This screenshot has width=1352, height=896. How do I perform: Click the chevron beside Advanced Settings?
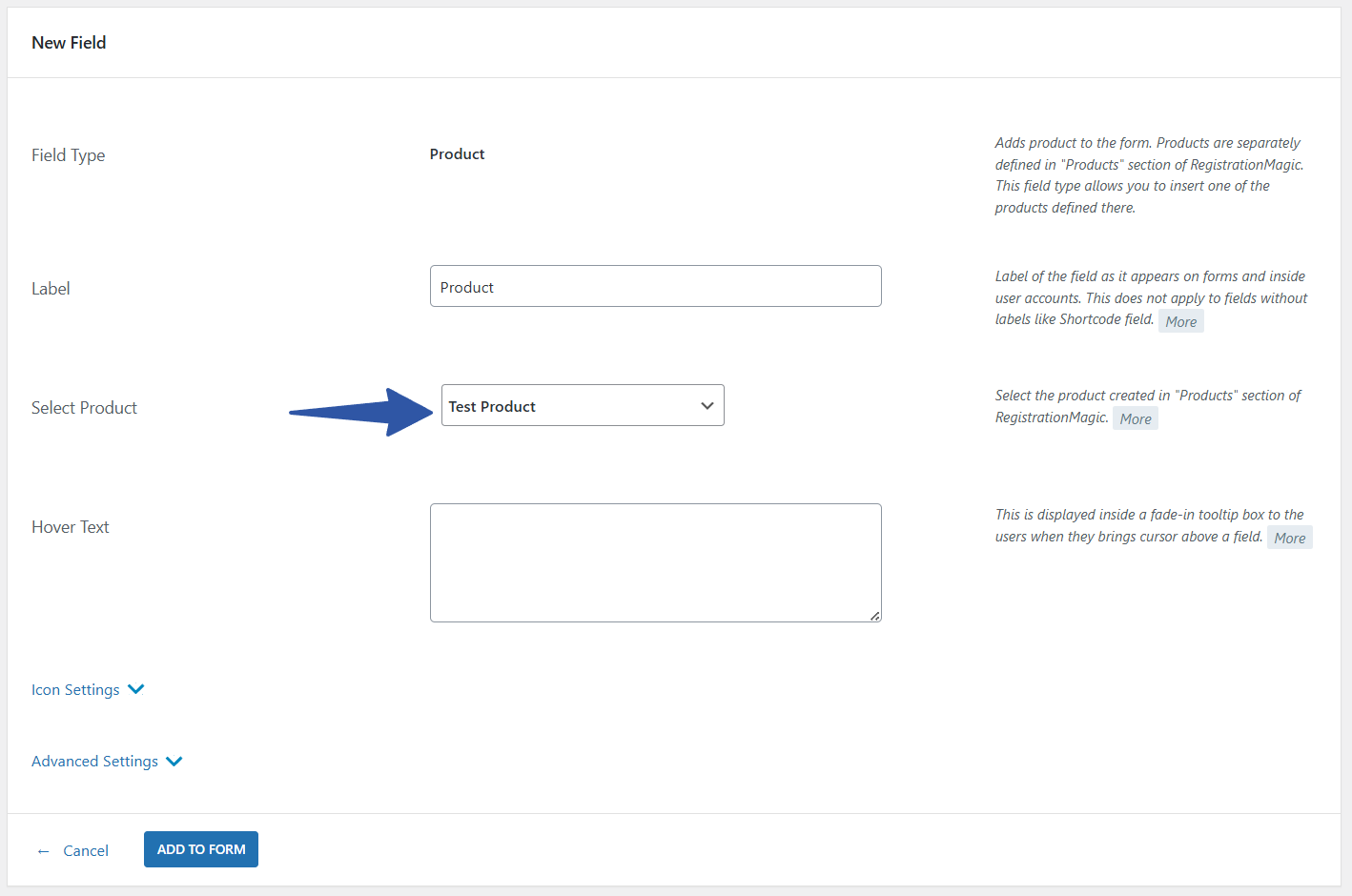pyautogui.click(x=174, y=761)
